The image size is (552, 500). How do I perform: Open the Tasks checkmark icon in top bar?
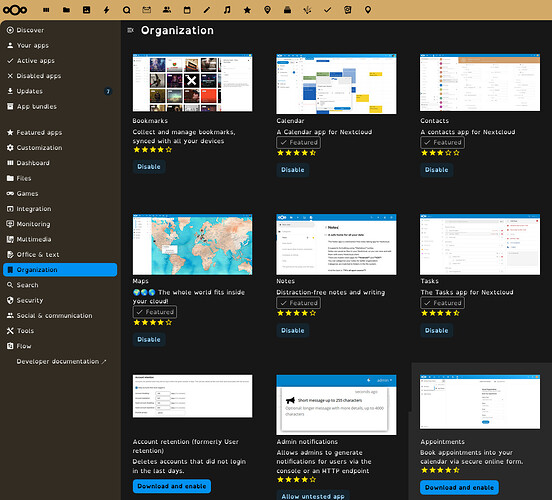click(327, 10)
